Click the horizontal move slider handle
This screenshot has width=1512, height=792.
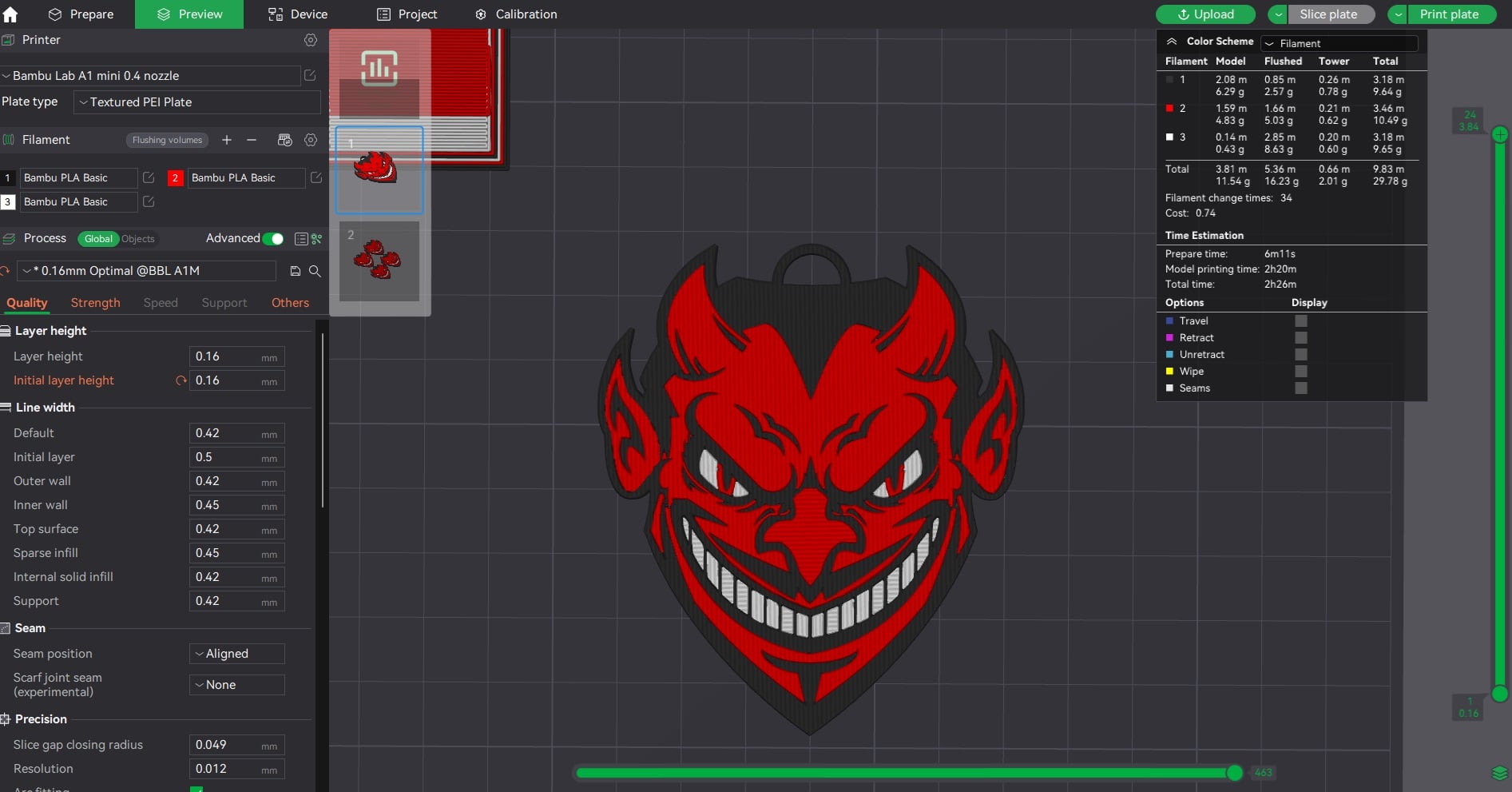pyautogui.click(x=1235, y=772)
